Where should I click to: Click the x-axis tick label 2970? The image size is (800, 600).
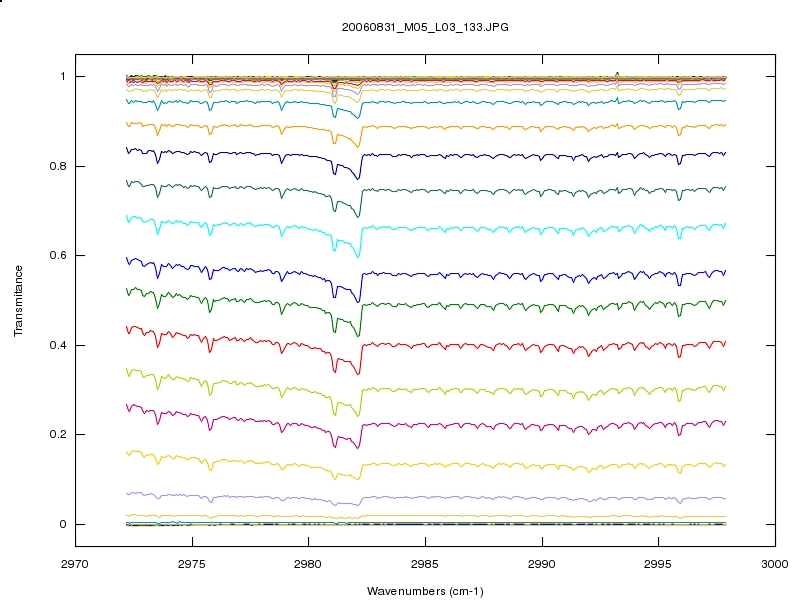[75, 564]
